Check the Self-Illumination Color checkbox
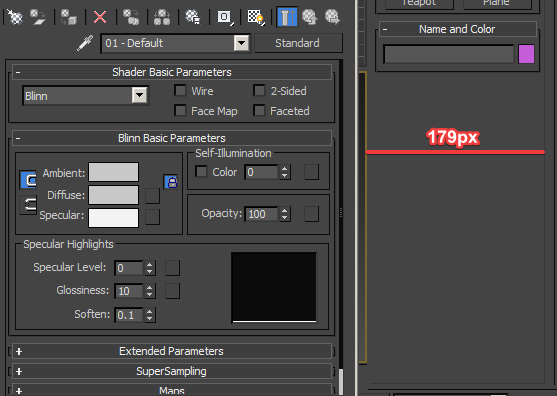The image size is (557, 396). pos(201,172)
